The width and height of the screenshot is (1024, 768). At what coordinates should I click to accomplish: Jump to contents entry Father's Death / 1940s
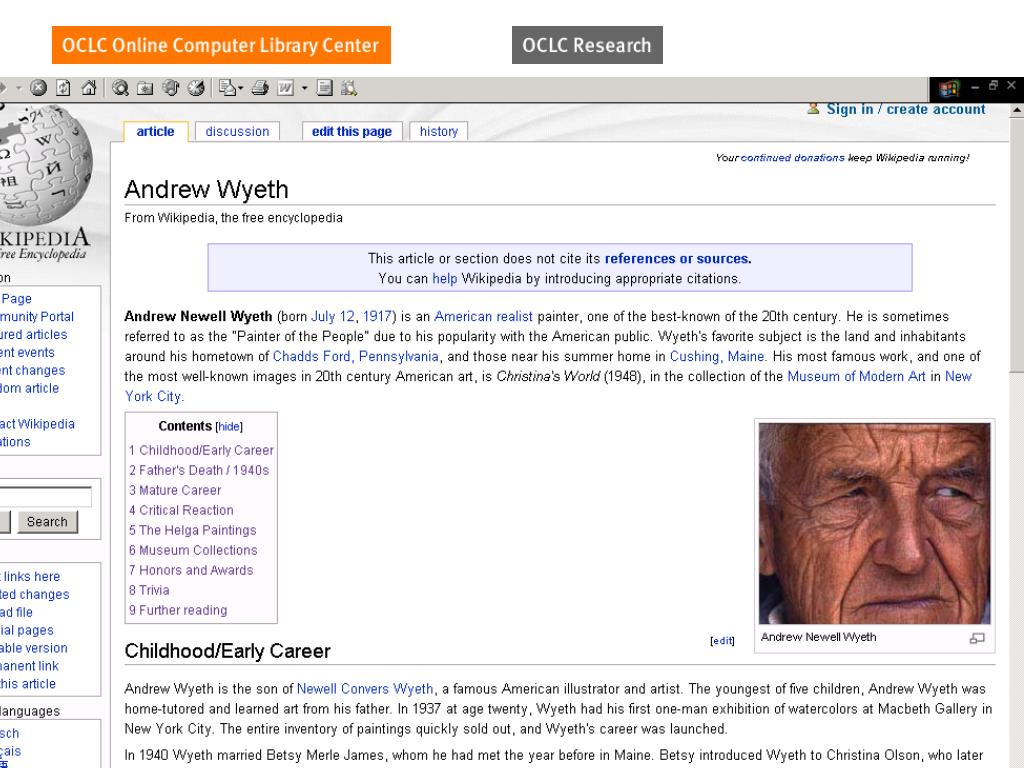point(199,470)
